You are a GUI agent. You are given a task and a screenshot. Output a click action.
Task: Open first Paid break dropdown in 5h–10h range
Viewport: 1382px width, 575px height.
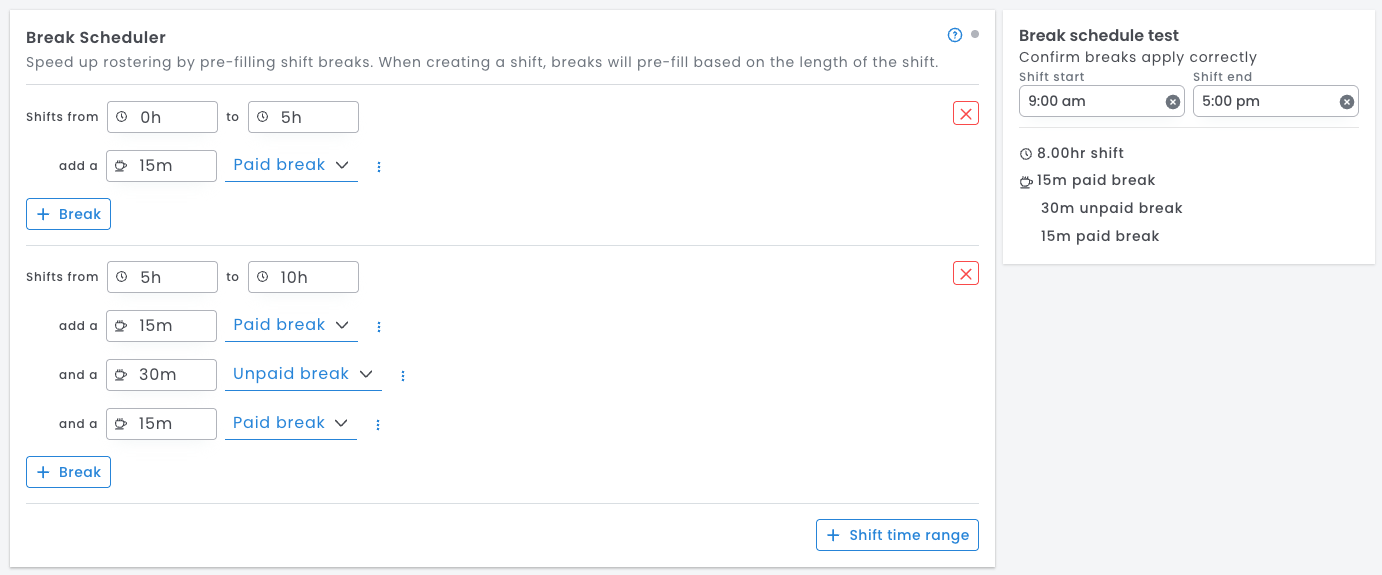(291, 325)
